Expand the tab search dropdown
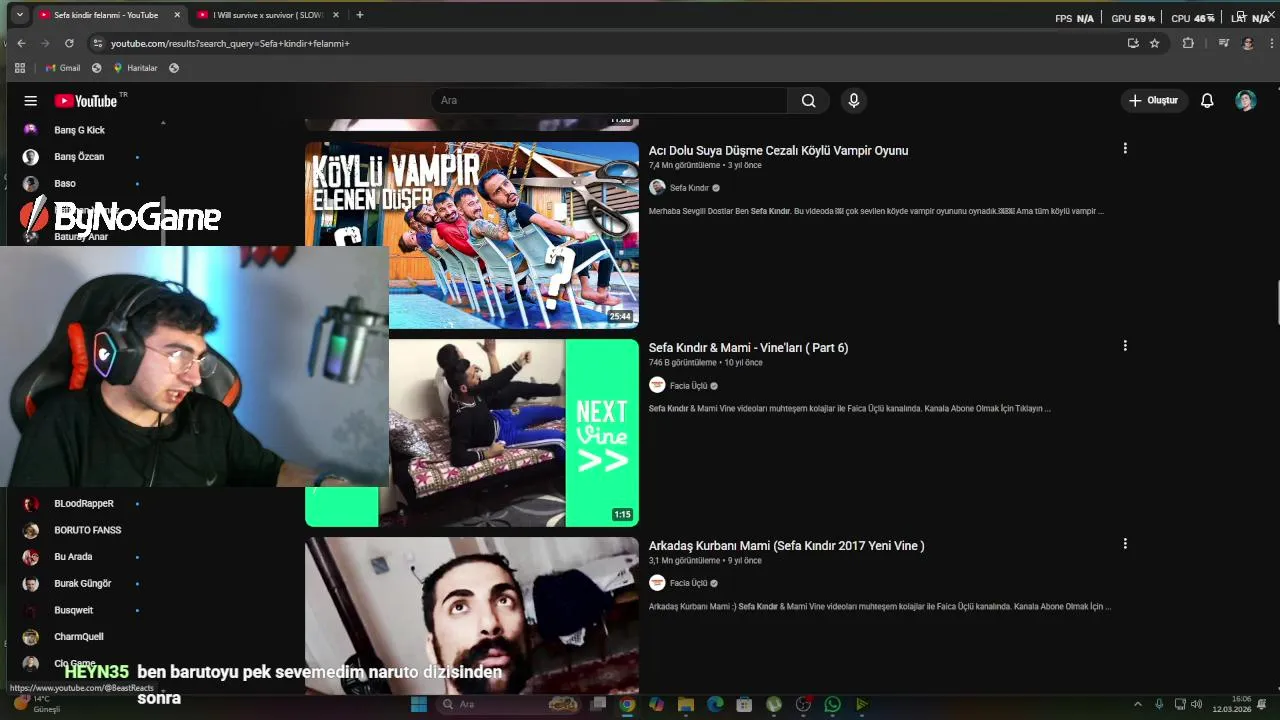 point(19,15)
